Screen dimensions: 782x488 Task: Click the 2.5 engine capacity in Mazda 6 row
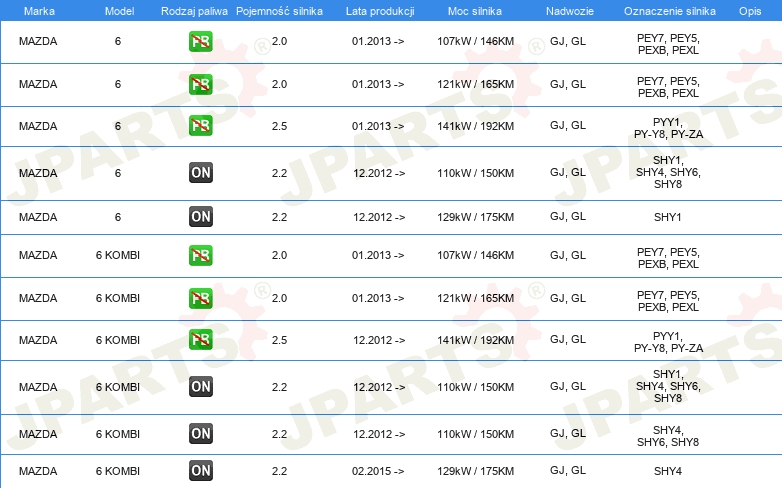(x=279, y=126)
